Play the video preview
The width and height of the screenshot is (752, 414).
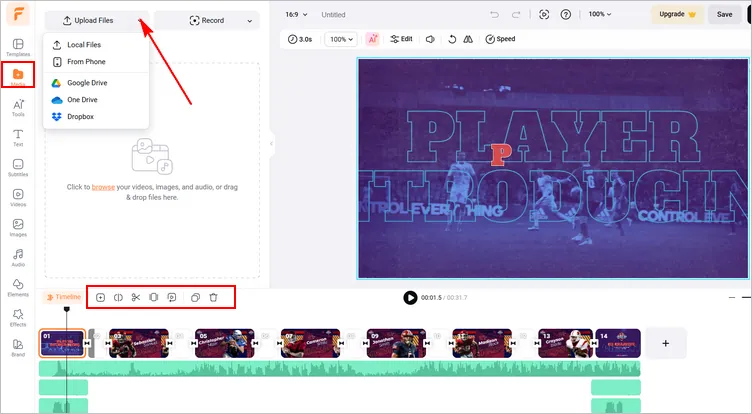(410, 297)
